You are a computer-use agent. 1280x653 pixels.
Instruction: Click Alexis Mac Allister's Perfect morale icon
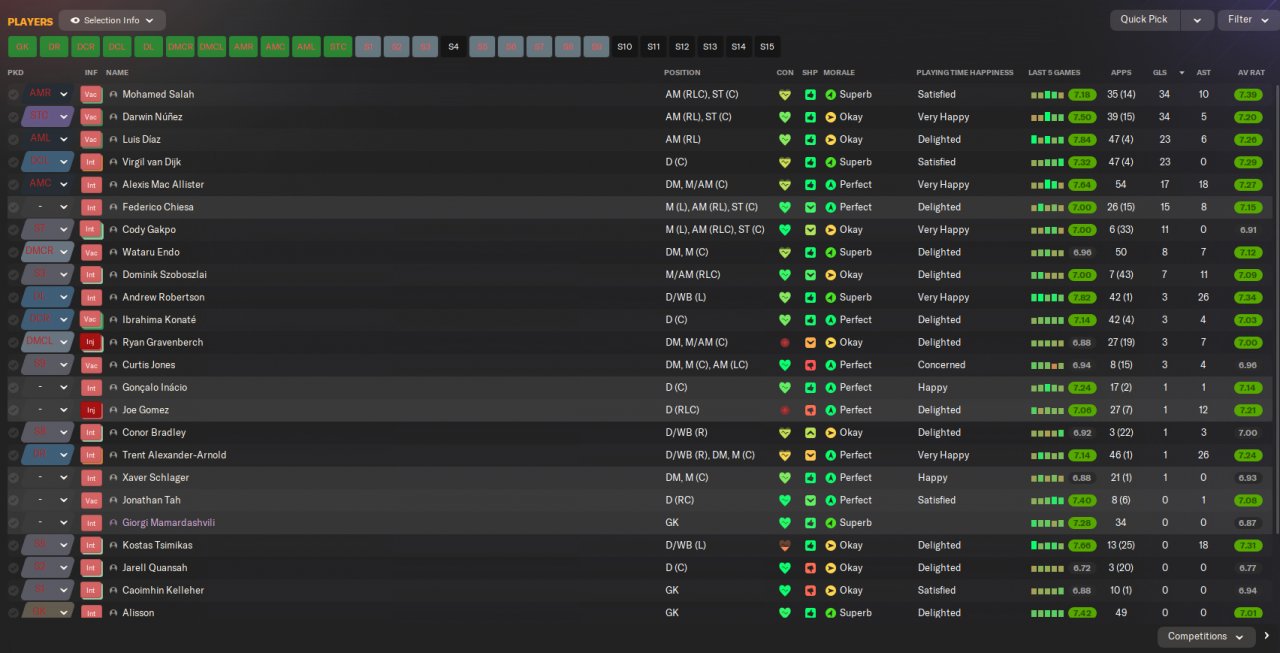831,185
